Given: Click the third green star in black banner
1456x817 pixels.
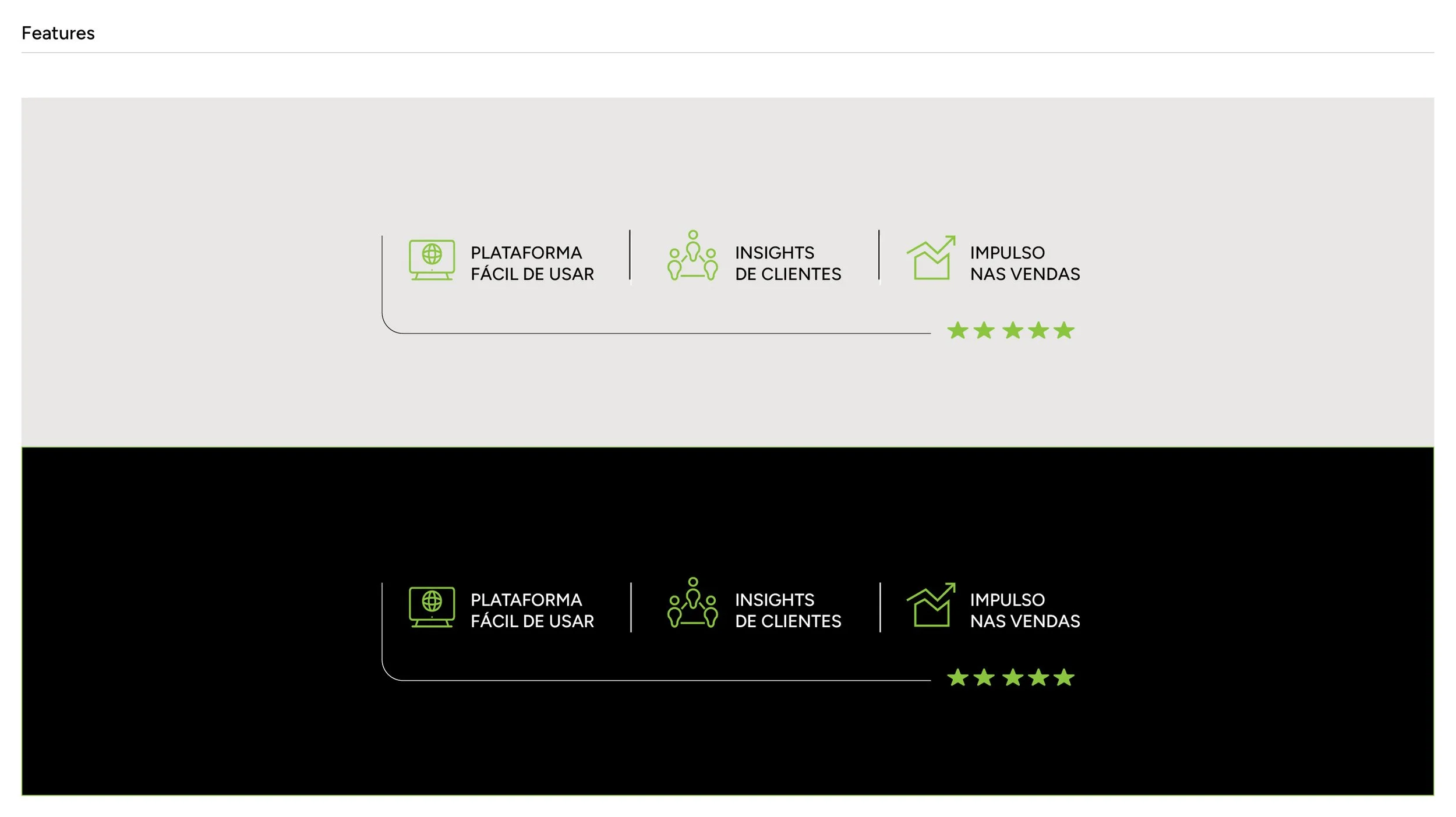Looking at the screenshot, I should [x=1013, y=678].
